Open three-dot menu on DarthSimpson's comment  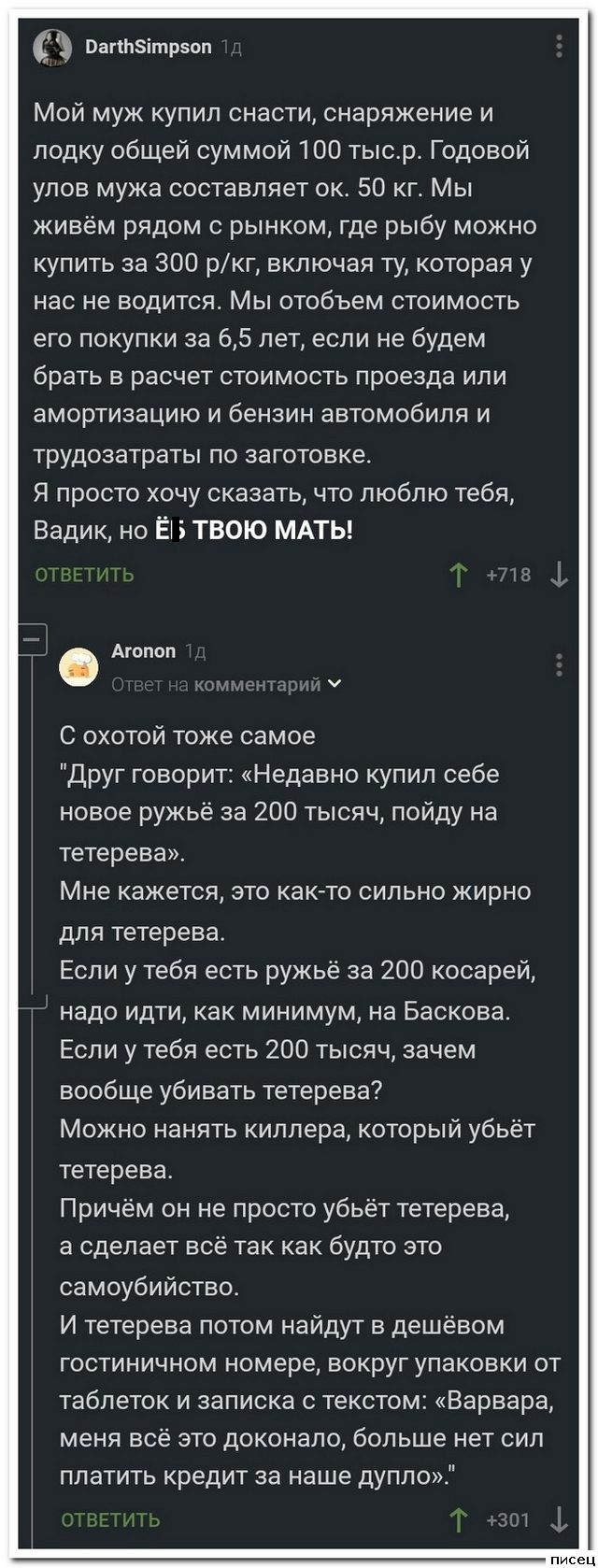(559, 46)
